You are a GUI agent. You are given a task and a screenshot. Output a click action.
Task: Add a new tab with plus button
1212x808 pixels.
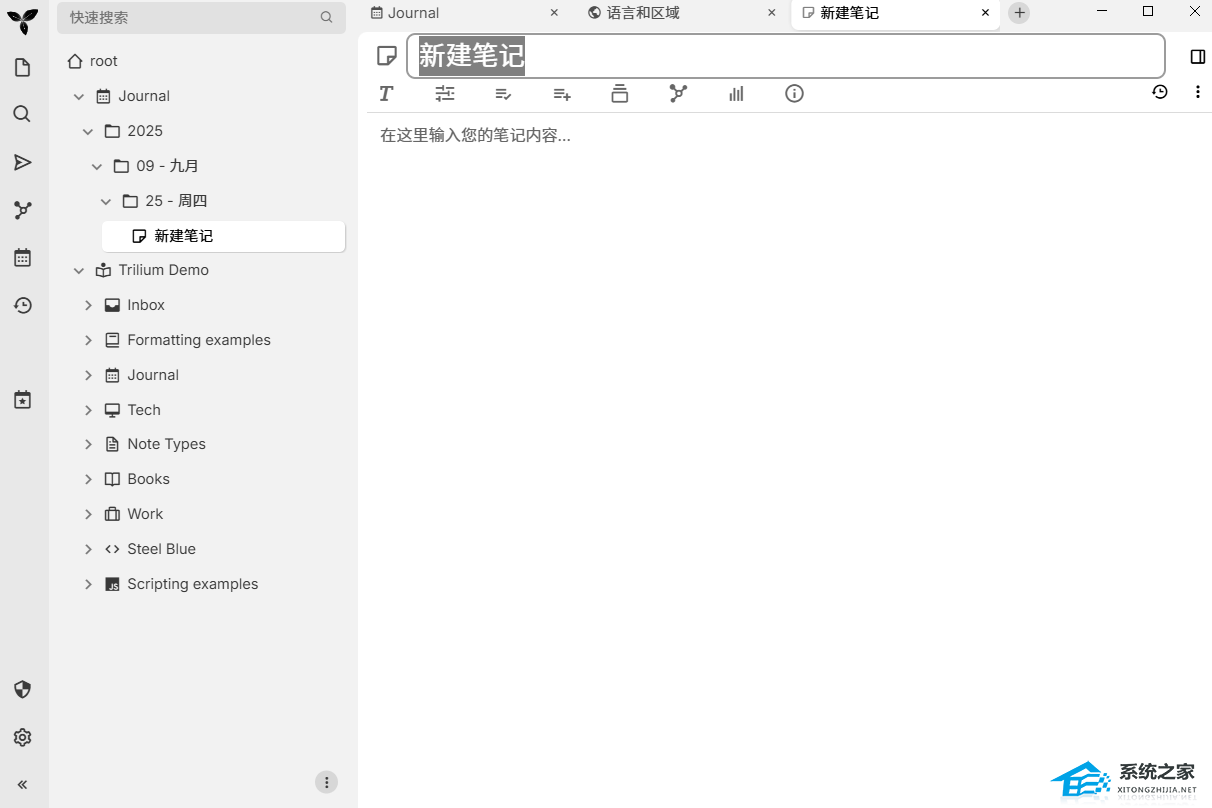(1019, 13)
